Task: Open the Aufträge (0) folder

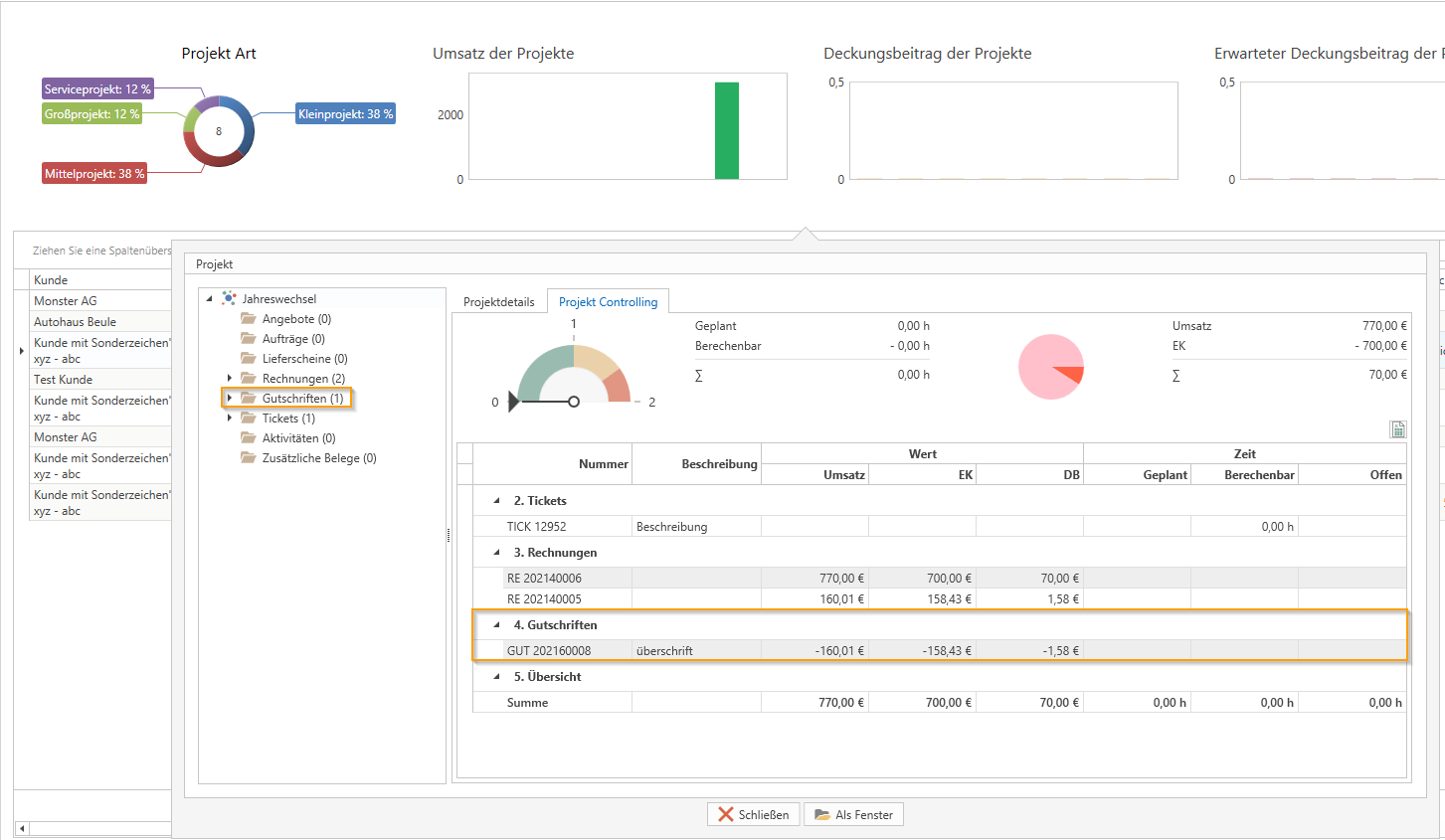Action: 292,339
